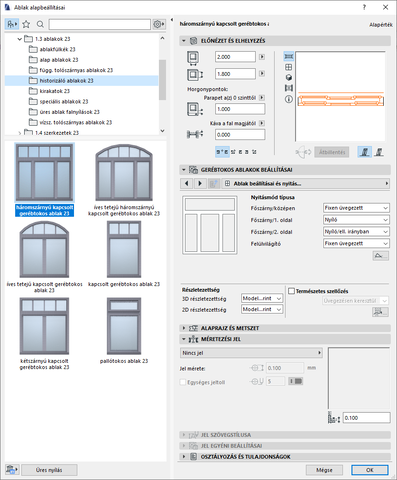Screen dimensions: 397x480
Task: Collapse 1.3 ablakok 23 folder
Action: pos(20,39)
